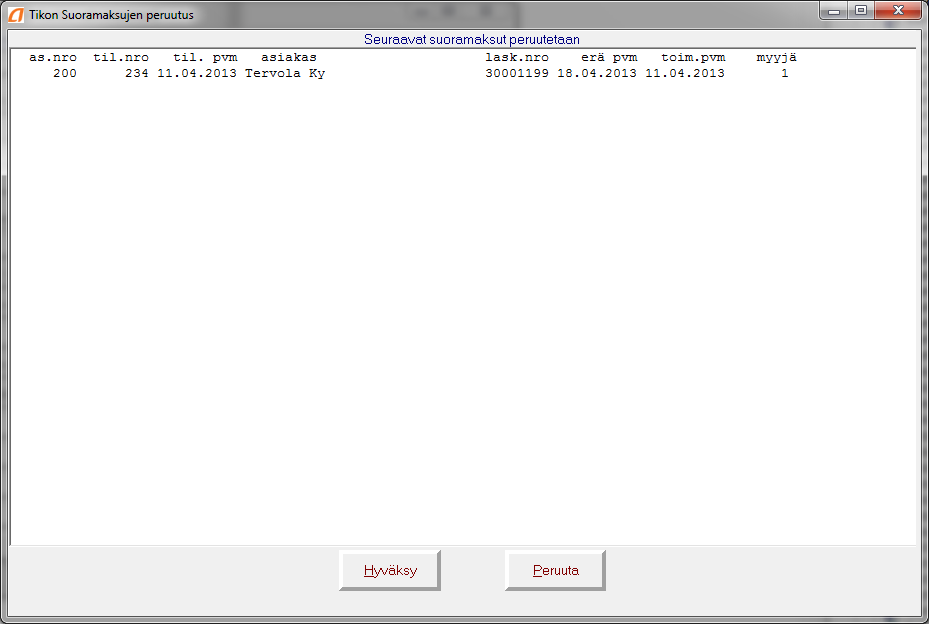The width and height of the screenshot is (929, 624).
Task: Click the Tikon app icon in title bar
Action: coord(16,15)
